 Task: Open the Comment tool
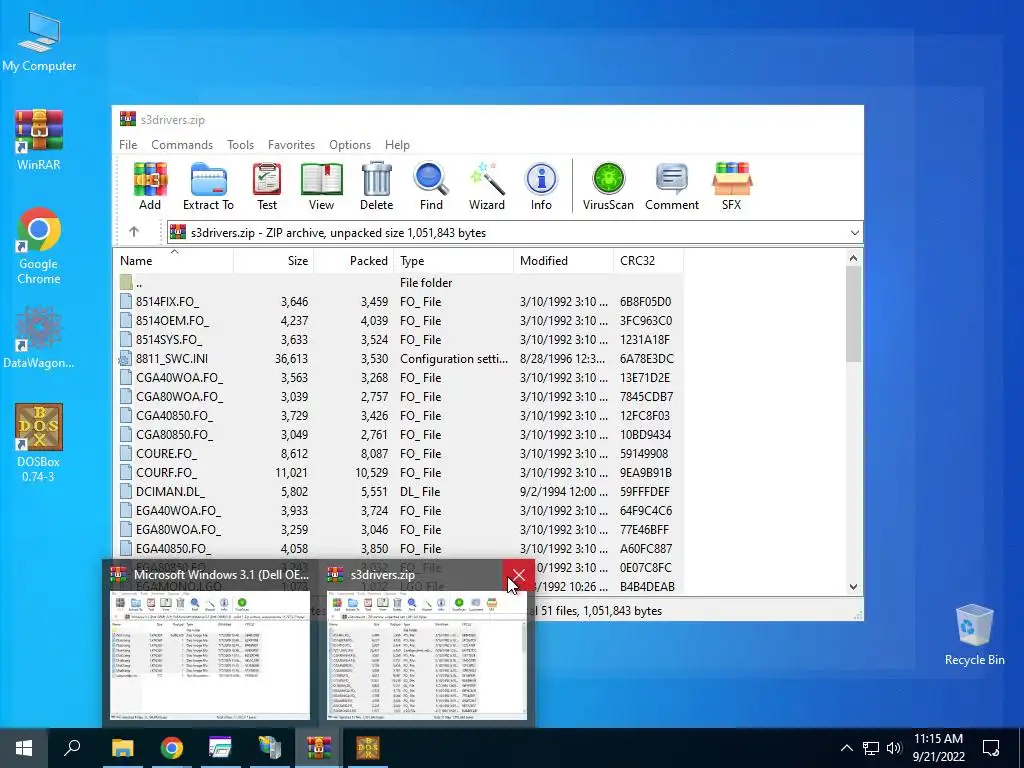[672, 186]
